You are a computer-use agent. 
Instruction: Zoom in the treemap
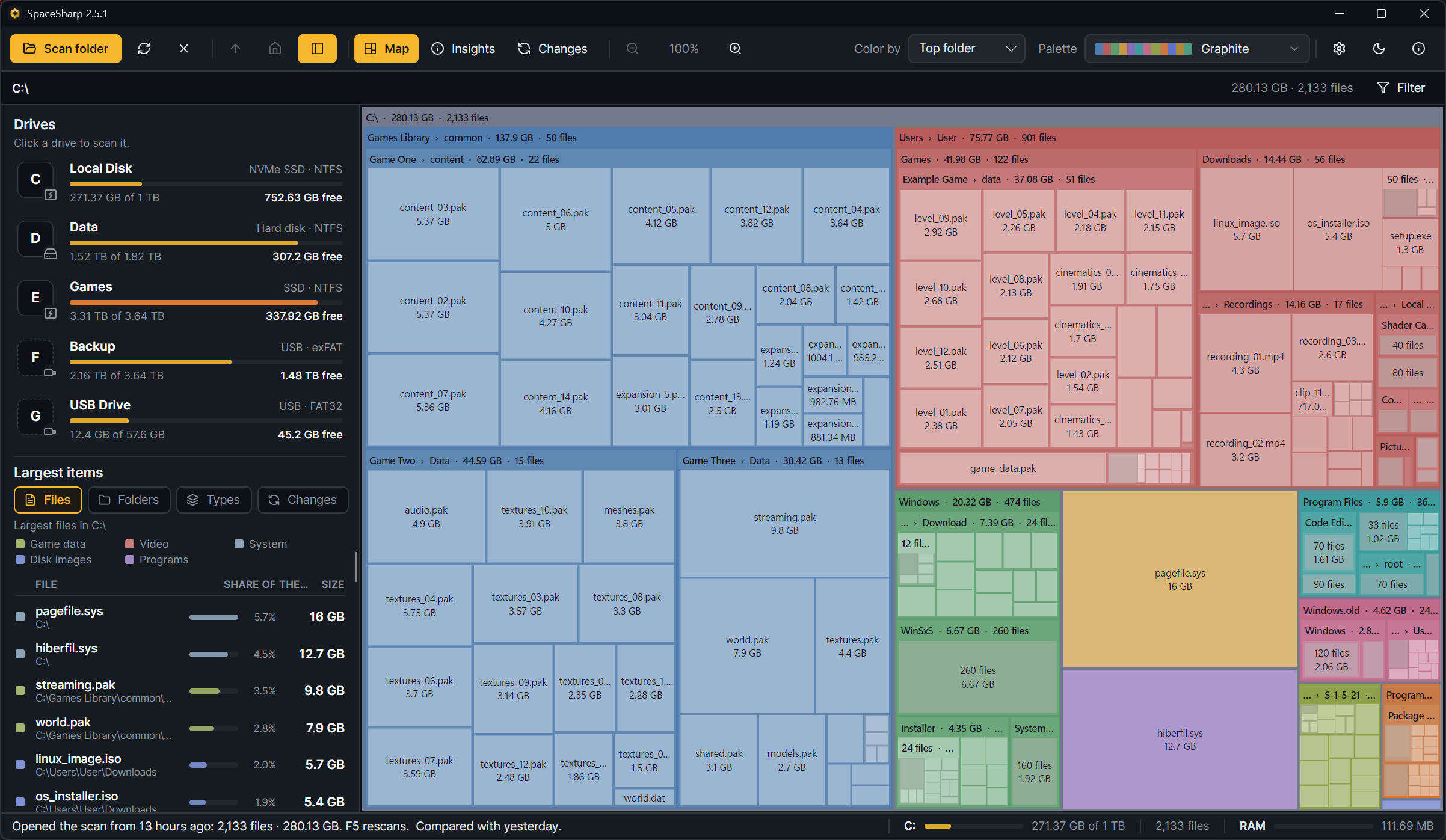735,49
